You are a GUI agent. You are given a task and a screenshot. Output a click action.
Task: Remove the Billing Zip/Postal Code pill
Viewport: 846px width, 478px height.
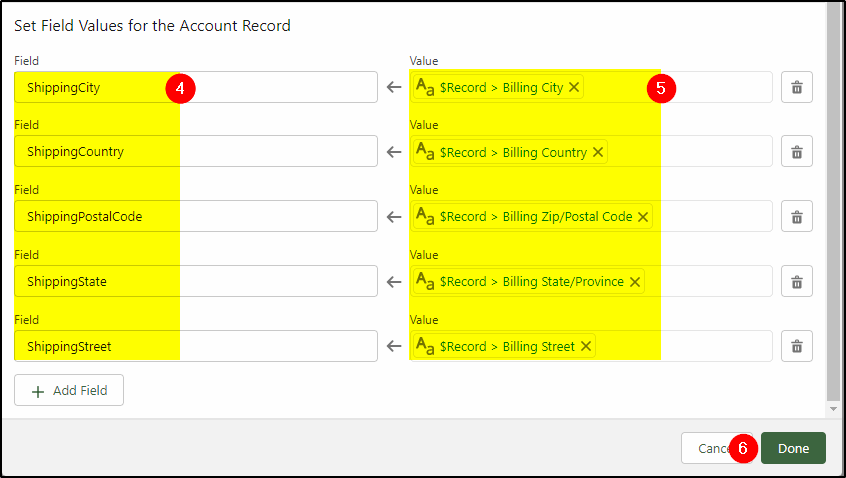643,217
